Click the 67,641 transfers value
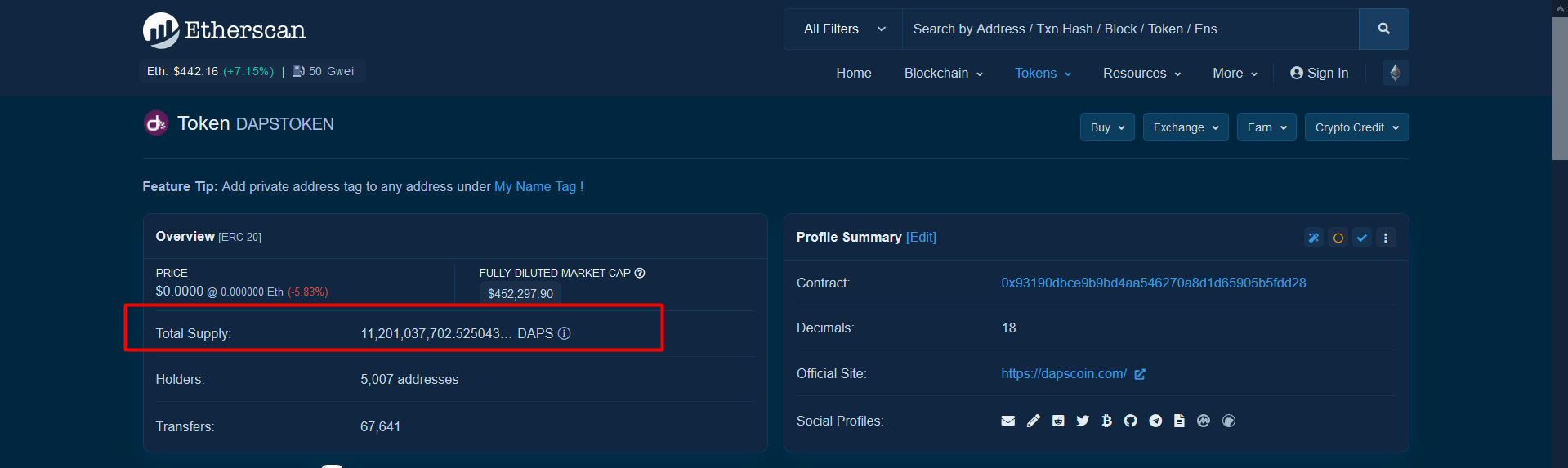The image size is (1568, 468). click(381, 426)
